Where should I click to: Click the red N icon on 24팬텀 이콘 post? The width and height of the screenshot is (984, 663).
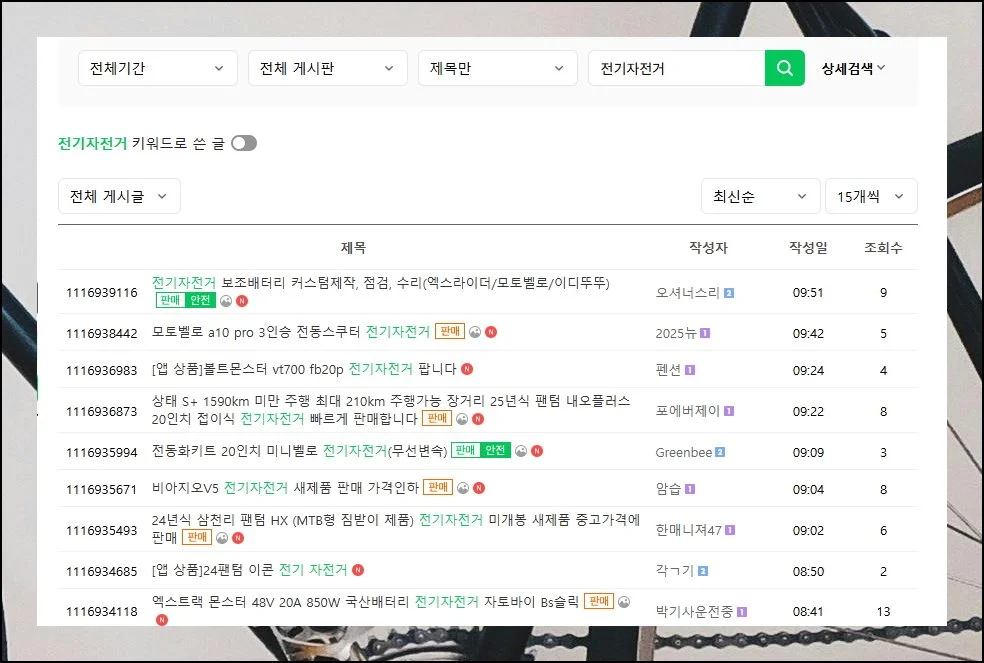[358, 570]
